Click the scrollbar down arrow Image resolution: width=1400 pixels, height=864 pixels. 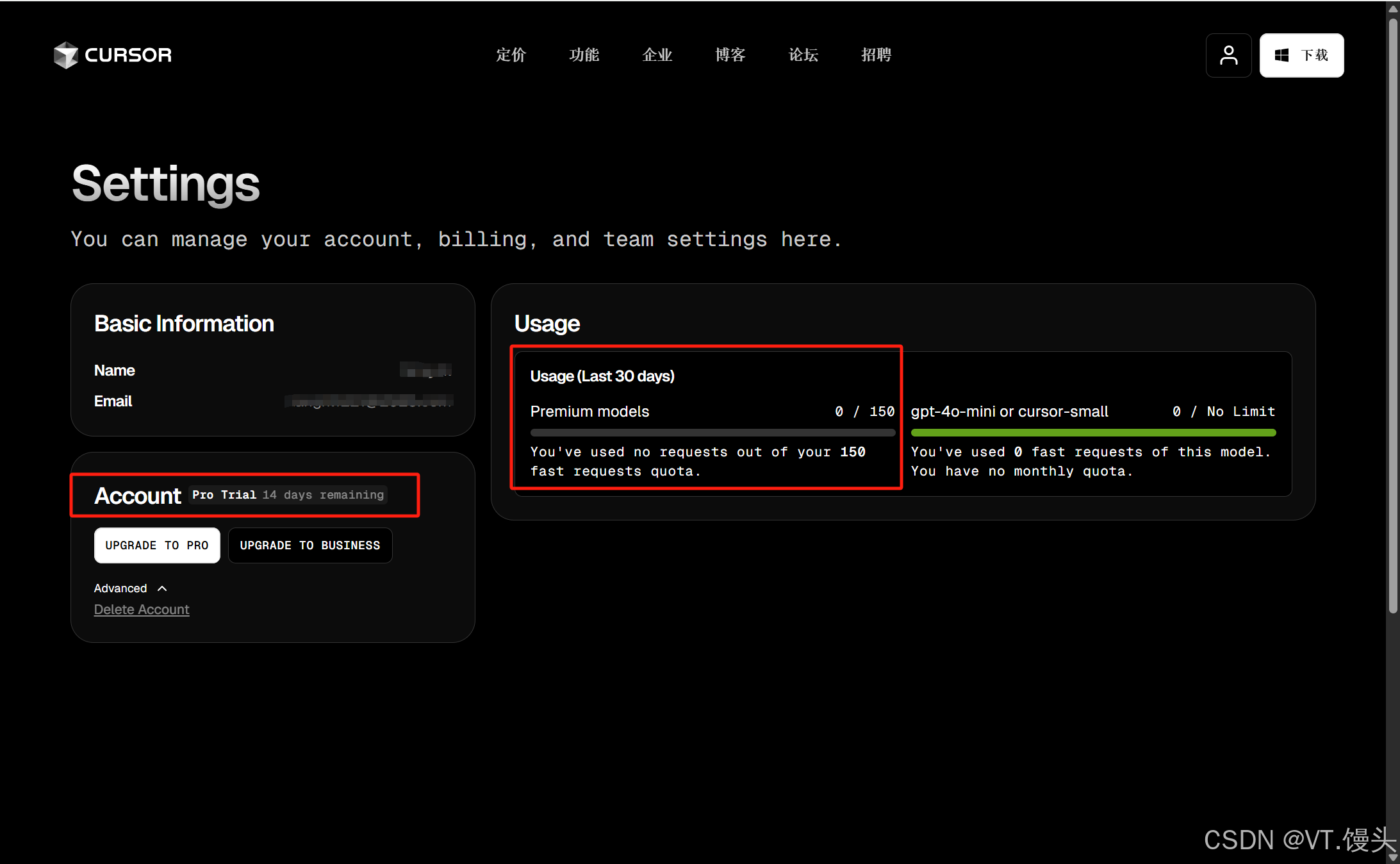[x=1393, y=857]
